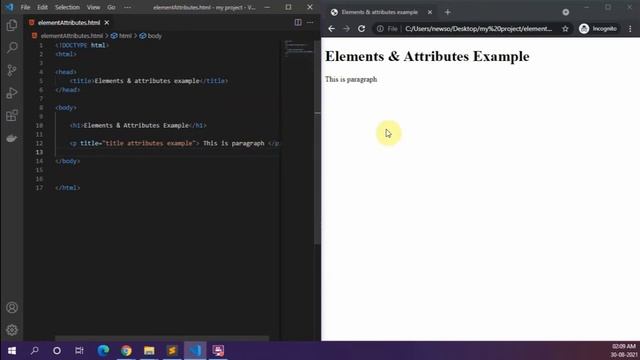Viewport: 640px width, 360px height.
Task: View site information icon in address bar
Action: [x=380, y=29]
